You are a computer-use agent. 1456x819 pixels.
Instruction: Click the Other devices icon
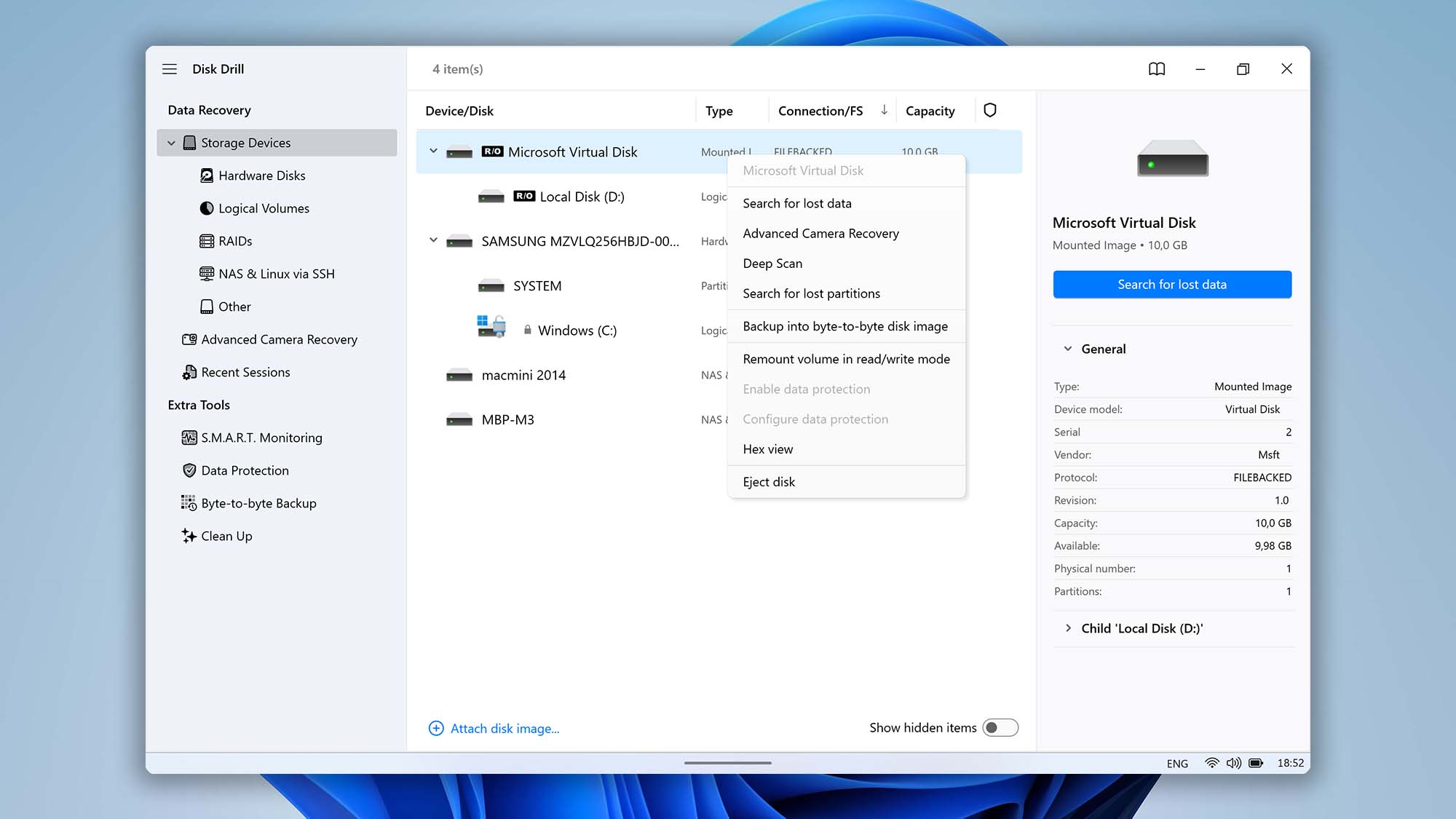click(207, 306)
